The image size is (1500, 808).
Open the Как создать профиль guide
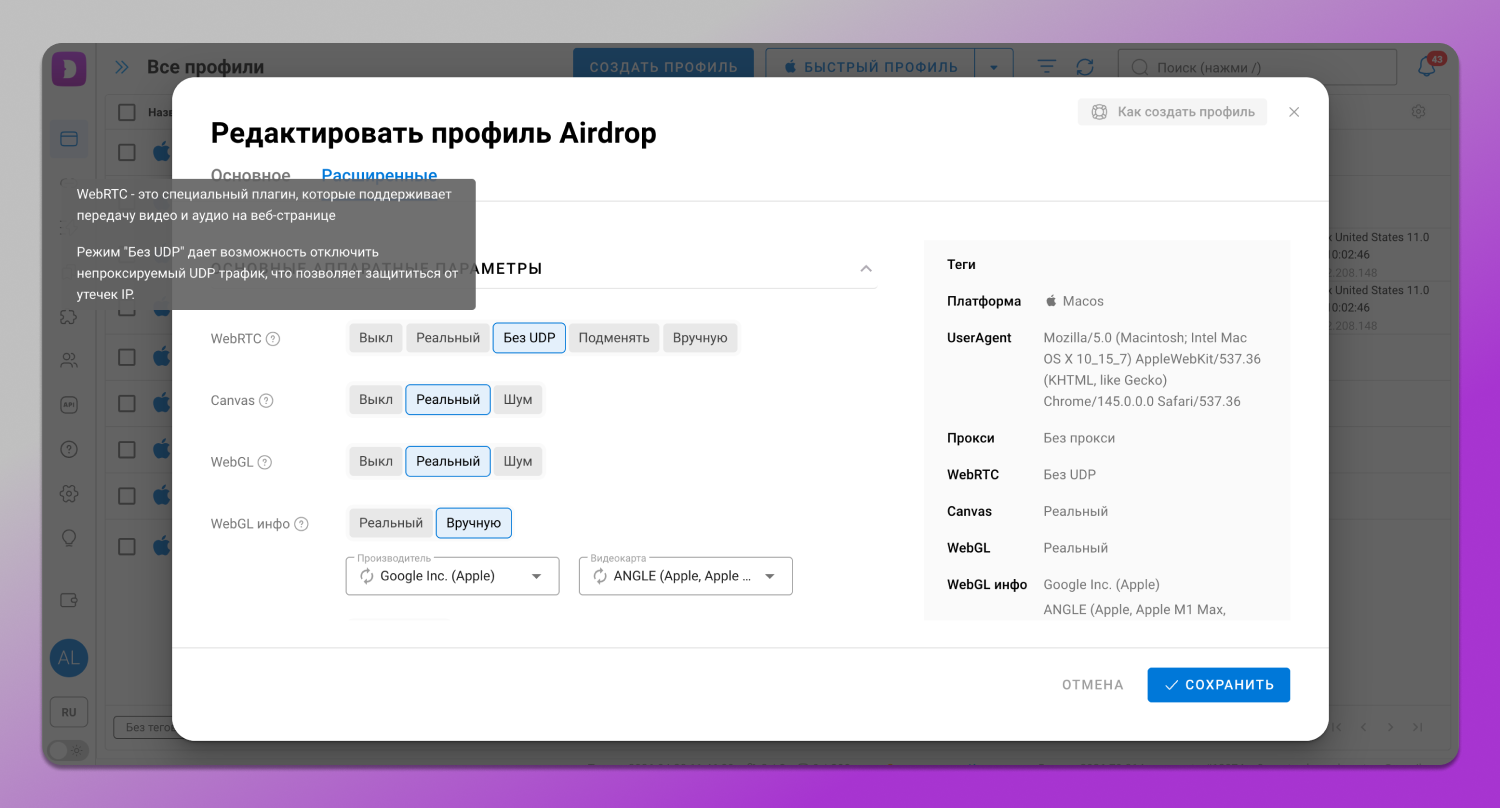[1172, 112]
